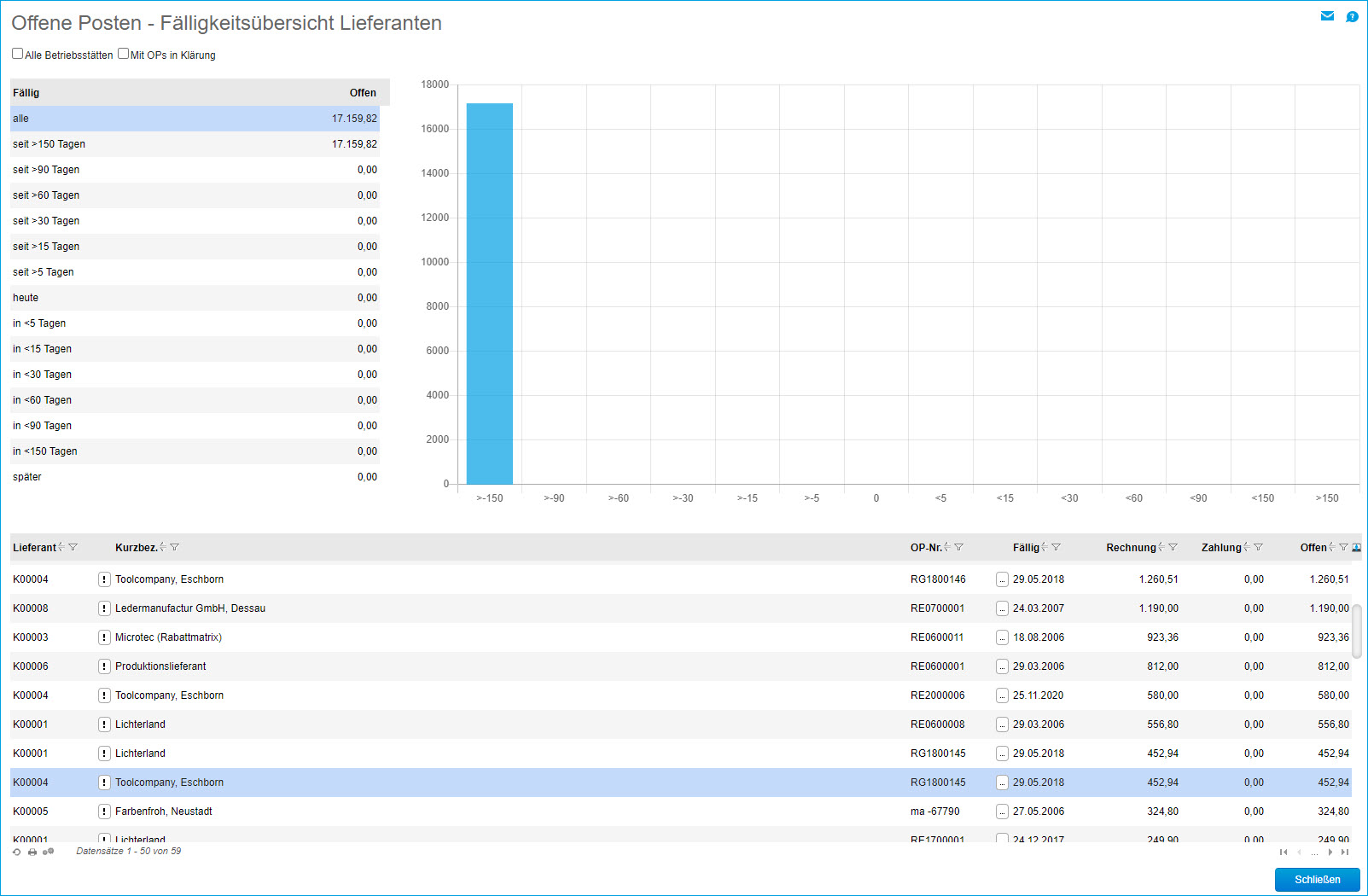The height and width of the screenshot is (896, 1368).
Task: Open the filter for the Fällig column
Action: [x=1057, y=548]
